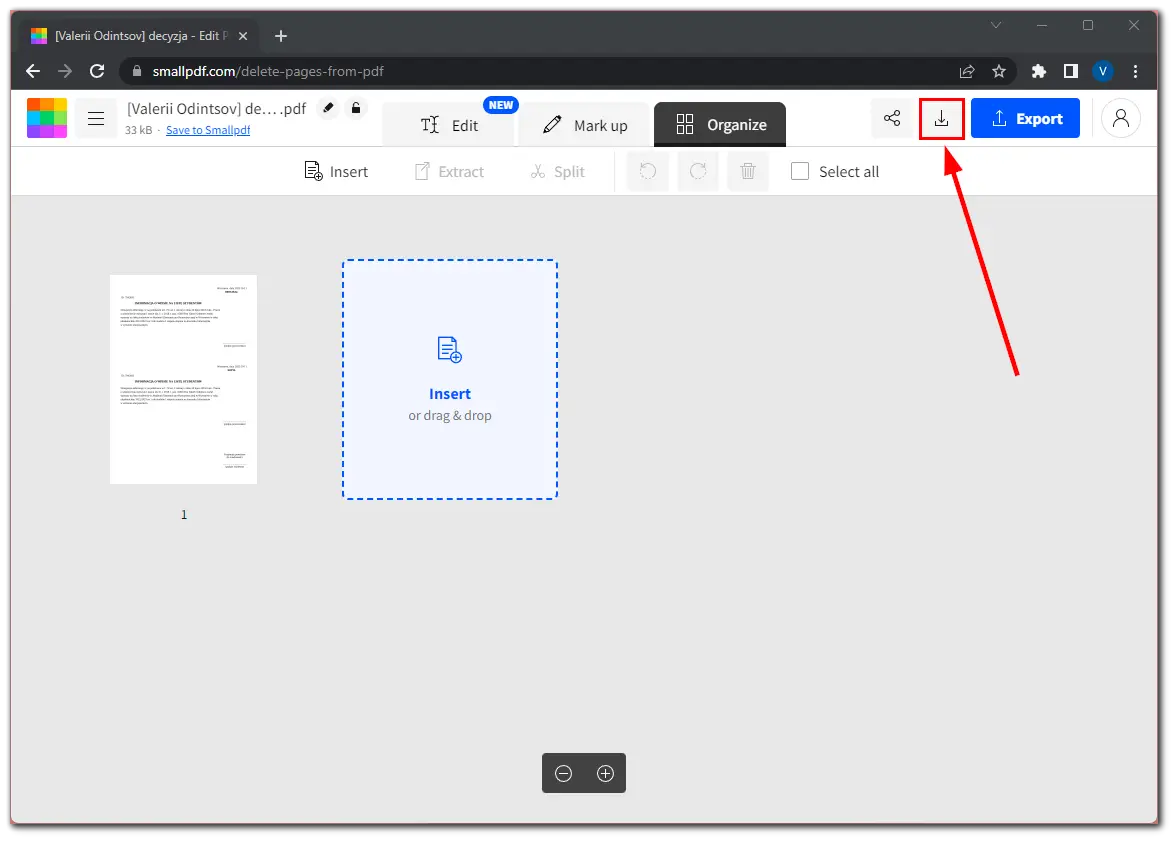Zoom out with the minus magnifier button

563,773
